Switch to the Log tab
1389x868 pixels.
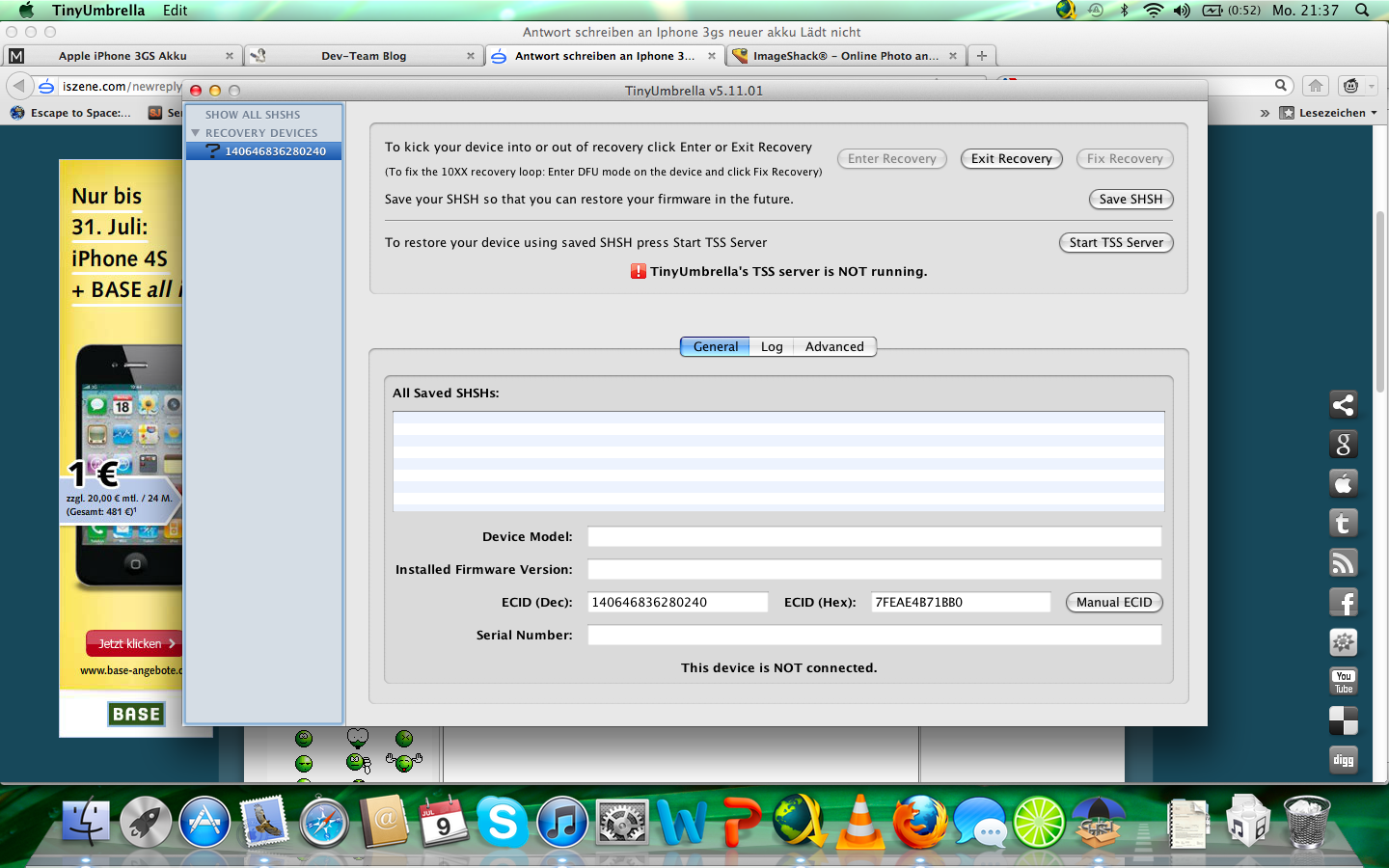coord(771,347)
